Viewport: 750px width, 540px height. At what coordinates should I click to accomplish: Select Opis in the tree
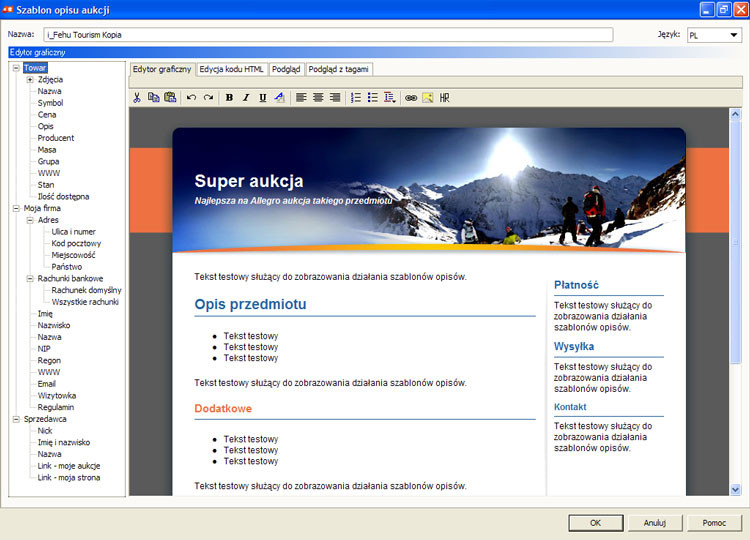[x=45, y=126]
